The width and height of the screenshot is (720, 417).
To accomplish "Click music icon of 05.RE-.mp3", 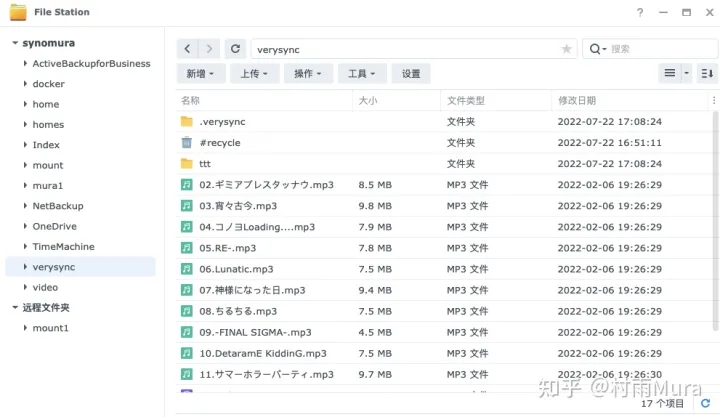I will [x=186, y=248].
